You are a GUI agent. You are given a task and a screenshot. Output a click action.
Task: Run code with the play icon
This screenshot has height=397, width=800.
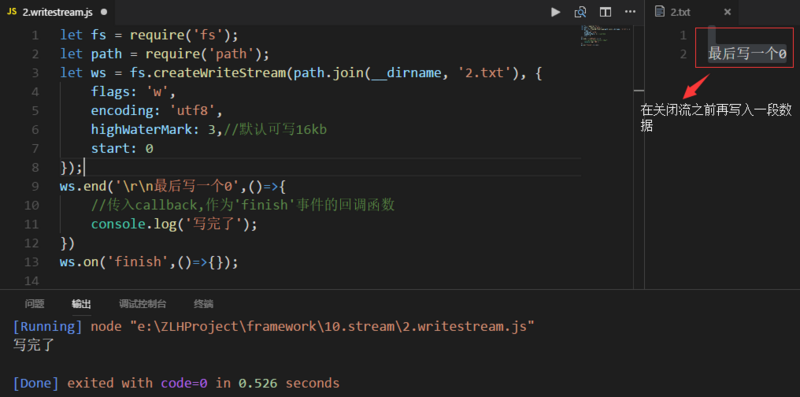point(556,12)
